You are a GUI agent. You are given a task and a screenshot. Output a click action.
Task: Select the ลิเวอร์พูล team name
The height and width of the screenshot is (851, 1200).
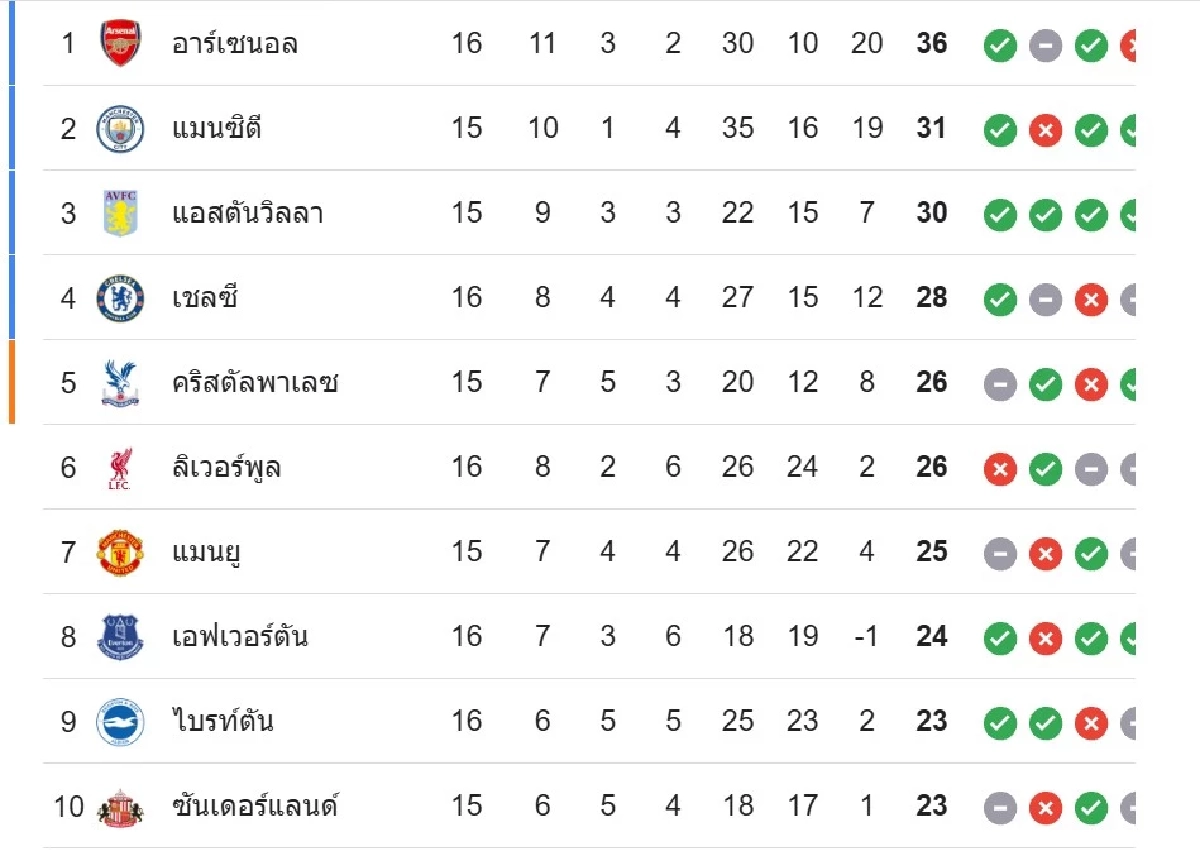tap(226, 468)
